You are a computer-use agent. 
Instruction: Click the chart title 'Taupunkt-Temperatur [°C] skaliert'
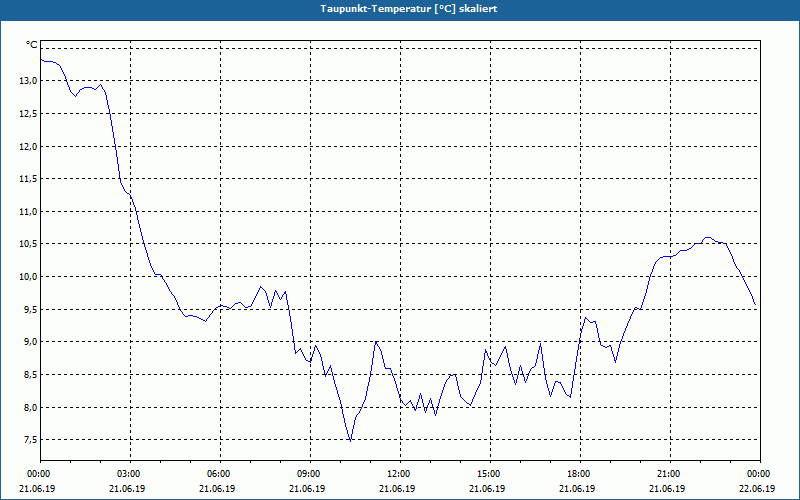pyautogui.click(x=409, y=9)
